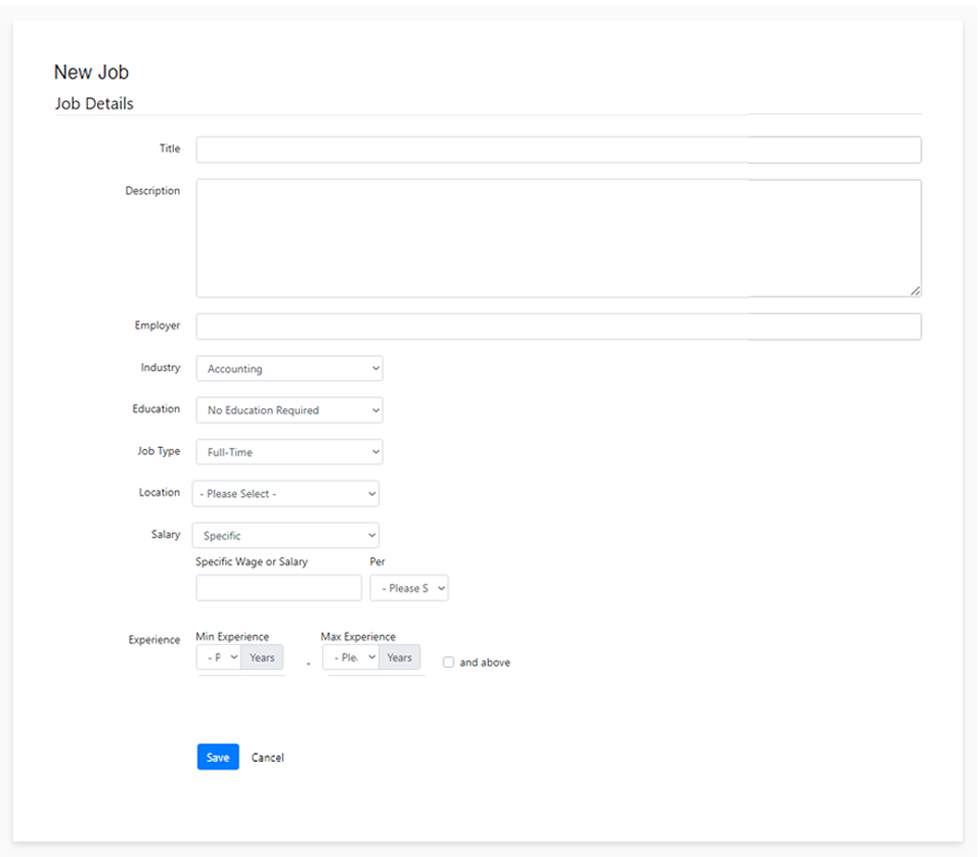Viewport: 979px width, 857px height.
Task: Click the Years tag beside Max Experience
Action: tap(399, 658)
